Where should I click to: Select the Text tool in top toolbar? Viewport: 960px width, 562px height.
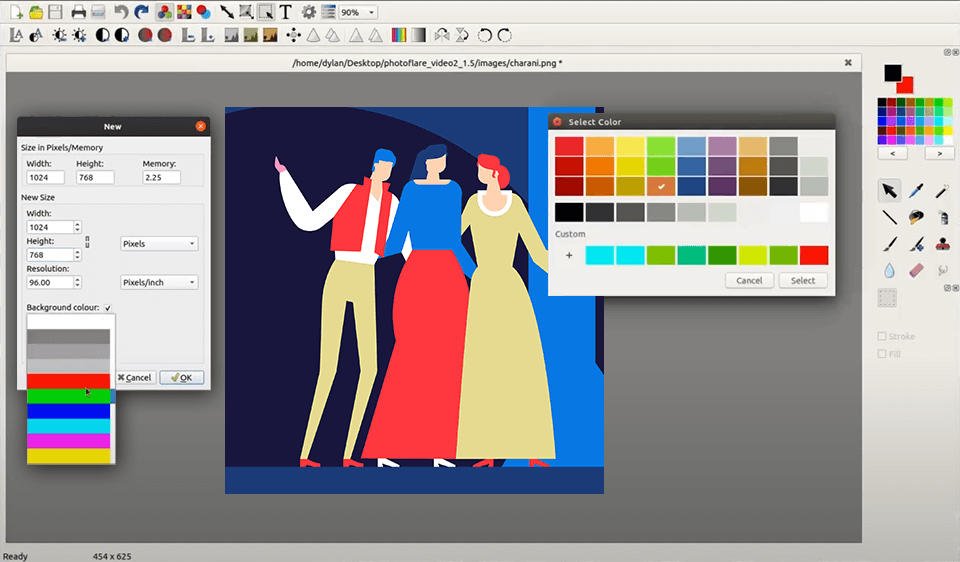286,12
